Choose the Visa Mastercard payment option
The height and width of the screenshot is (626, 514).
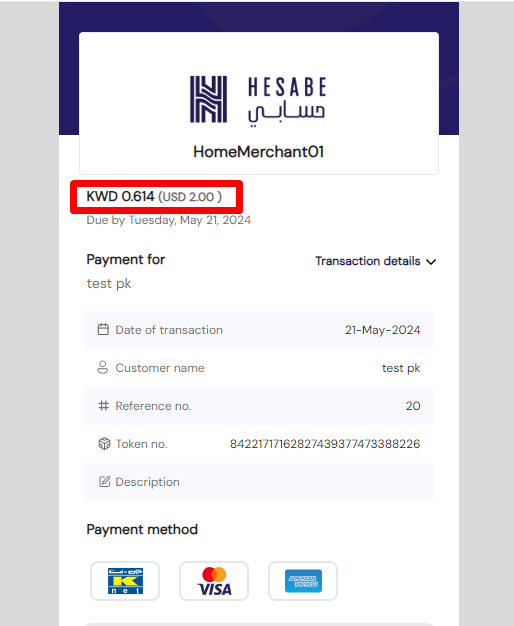tap(214, 581)
